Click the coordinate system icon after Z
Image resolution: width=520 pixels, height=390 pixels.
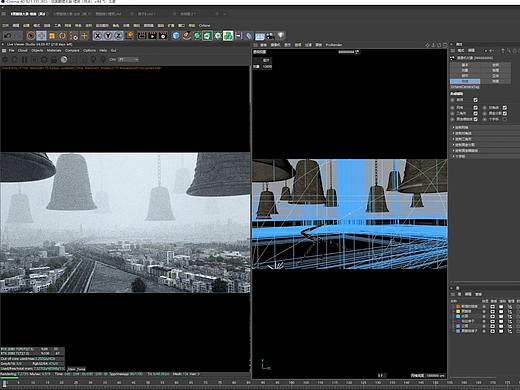click(130, 35)
